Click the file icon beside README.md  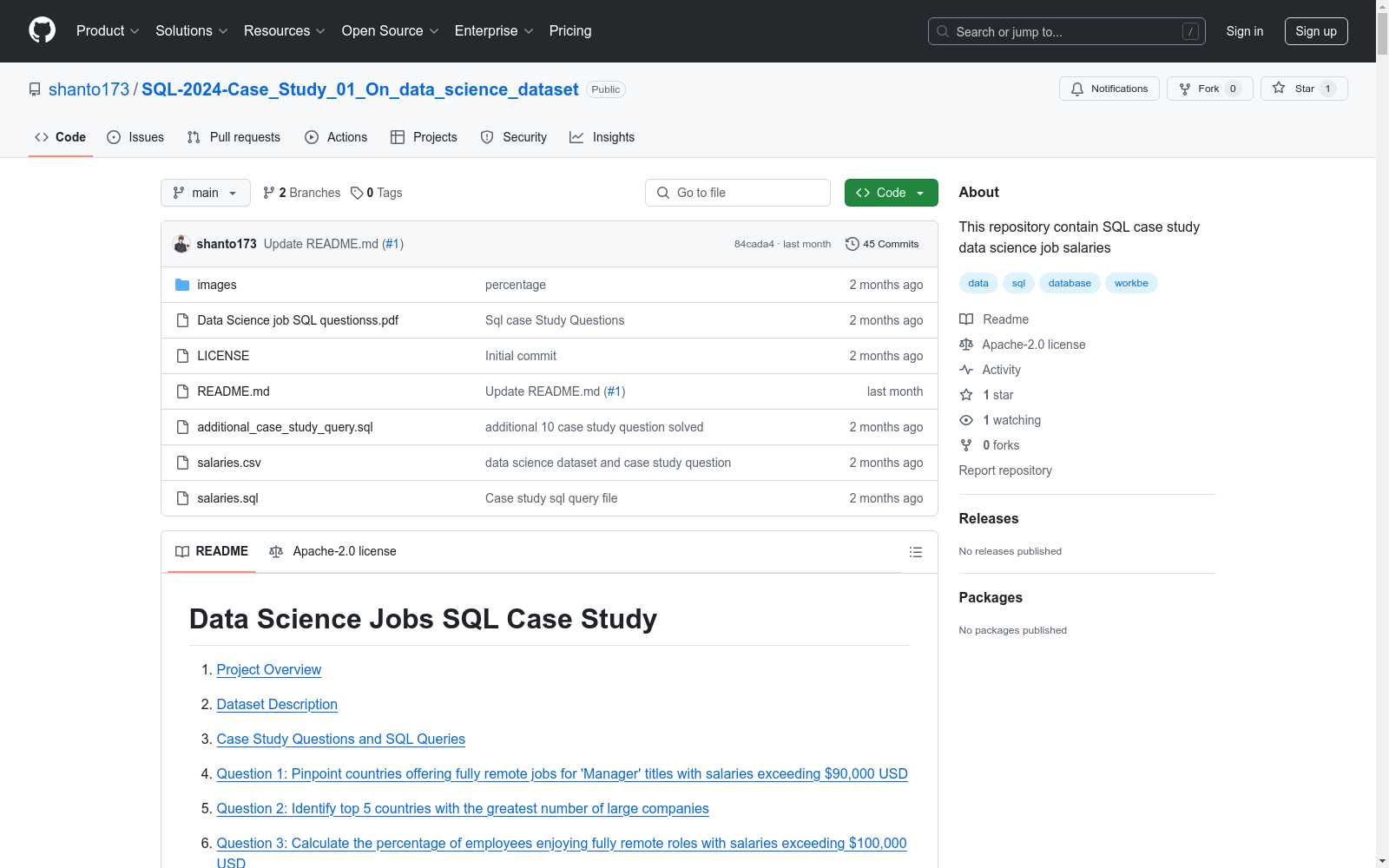[x=182, y=391]
